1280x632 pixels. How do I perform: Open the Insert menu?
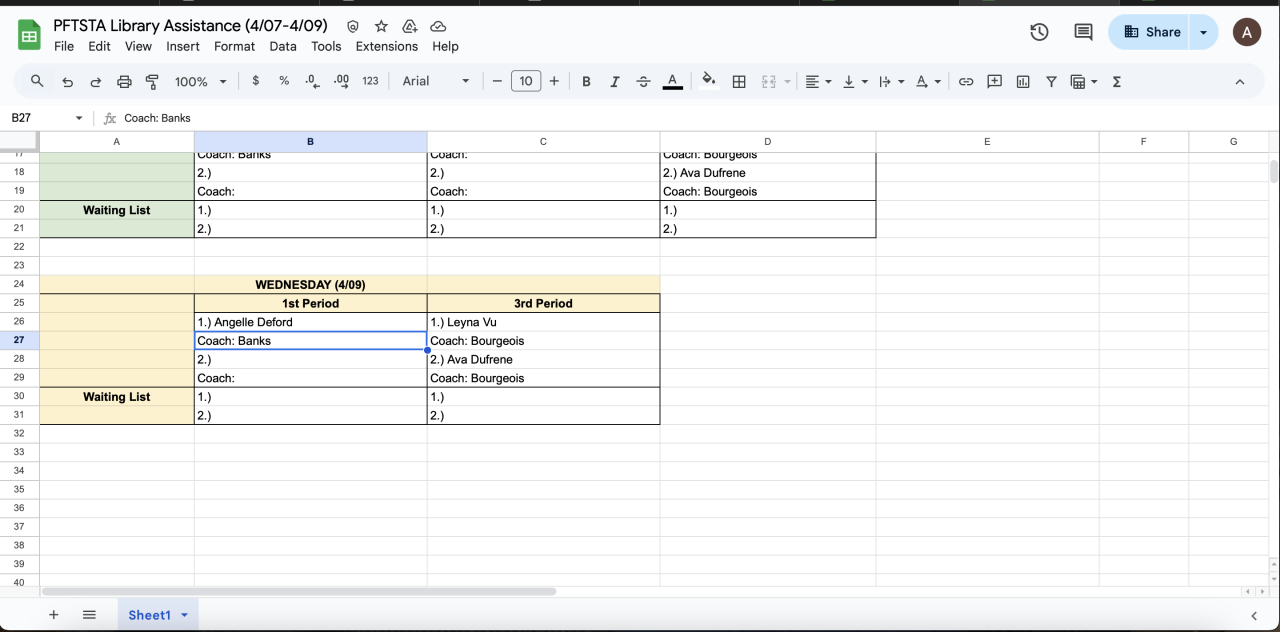tap(183, 46)
